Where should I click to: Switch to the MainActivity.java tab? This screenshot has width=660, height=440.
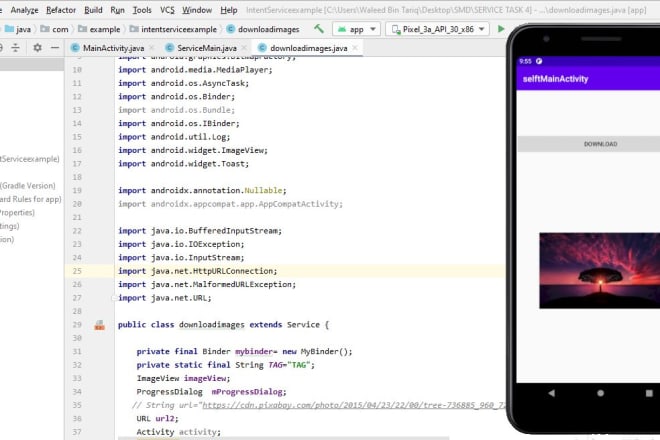coord(113,48)
